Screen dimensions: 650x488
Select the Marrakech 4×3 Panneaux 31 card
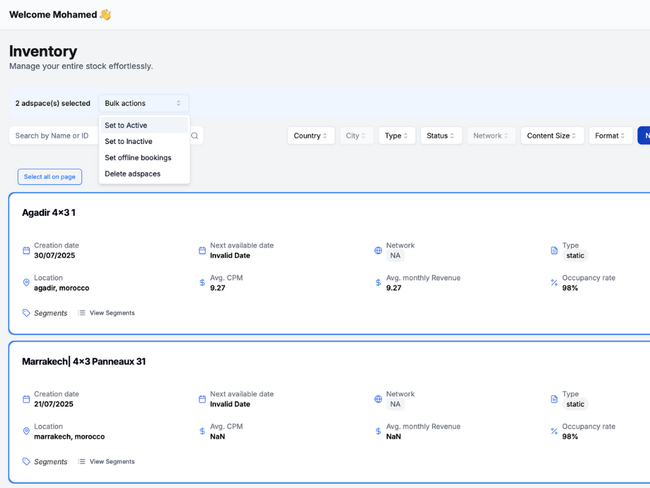click(330, 362)
